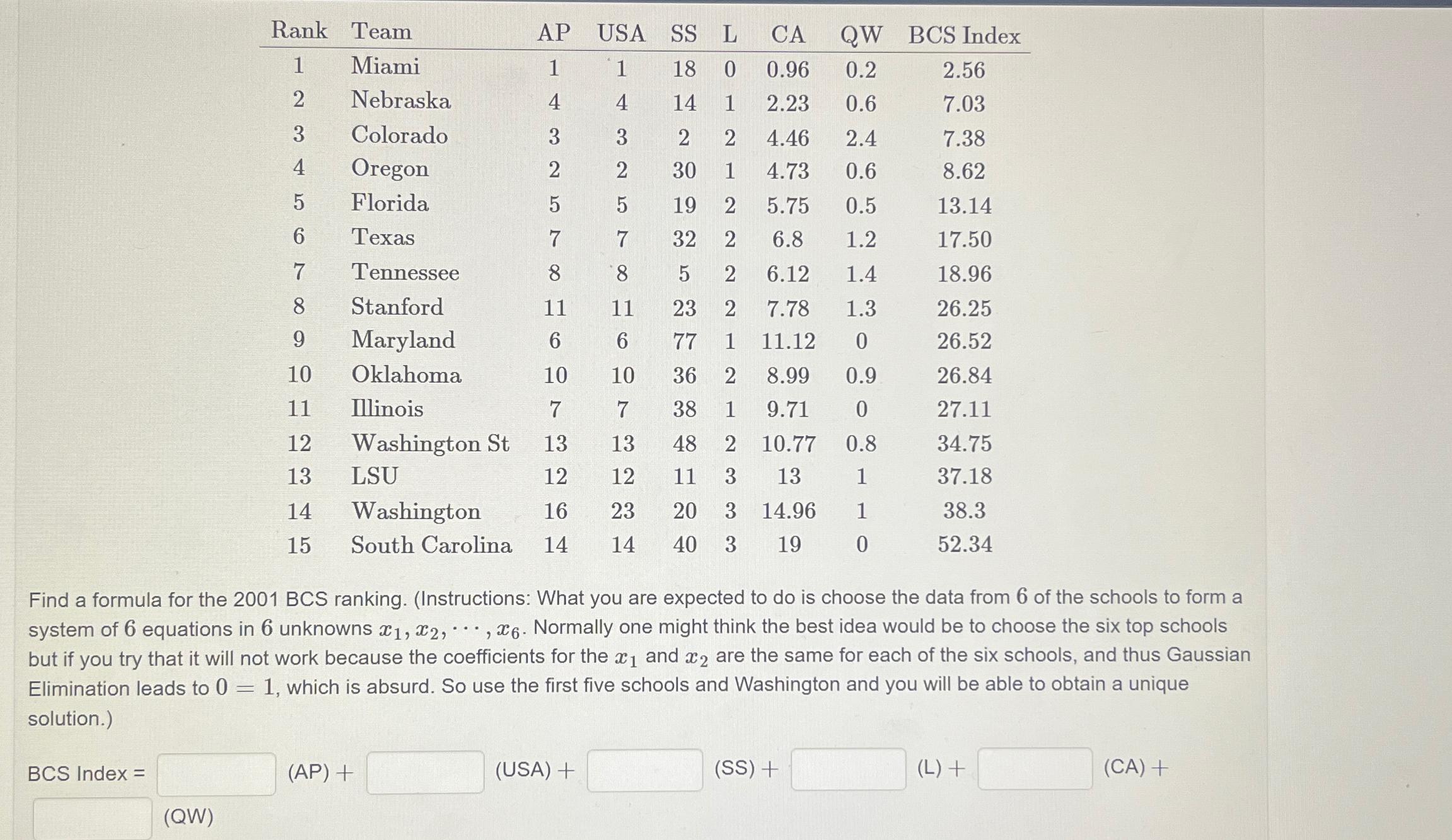Click the BCS Index = label
1452x840 pixels.
pyautogui.click(x=85, y=773)
